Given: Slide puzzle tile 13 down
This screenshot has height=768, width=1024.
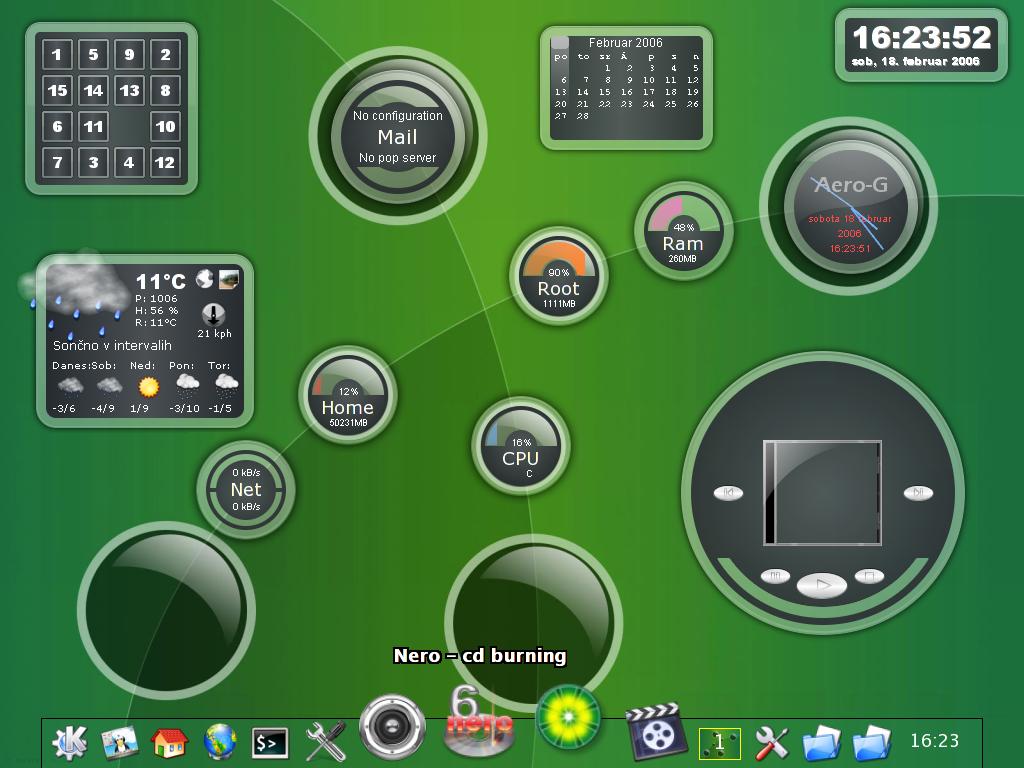Looking at the screenshot, I should coord(129,90).
